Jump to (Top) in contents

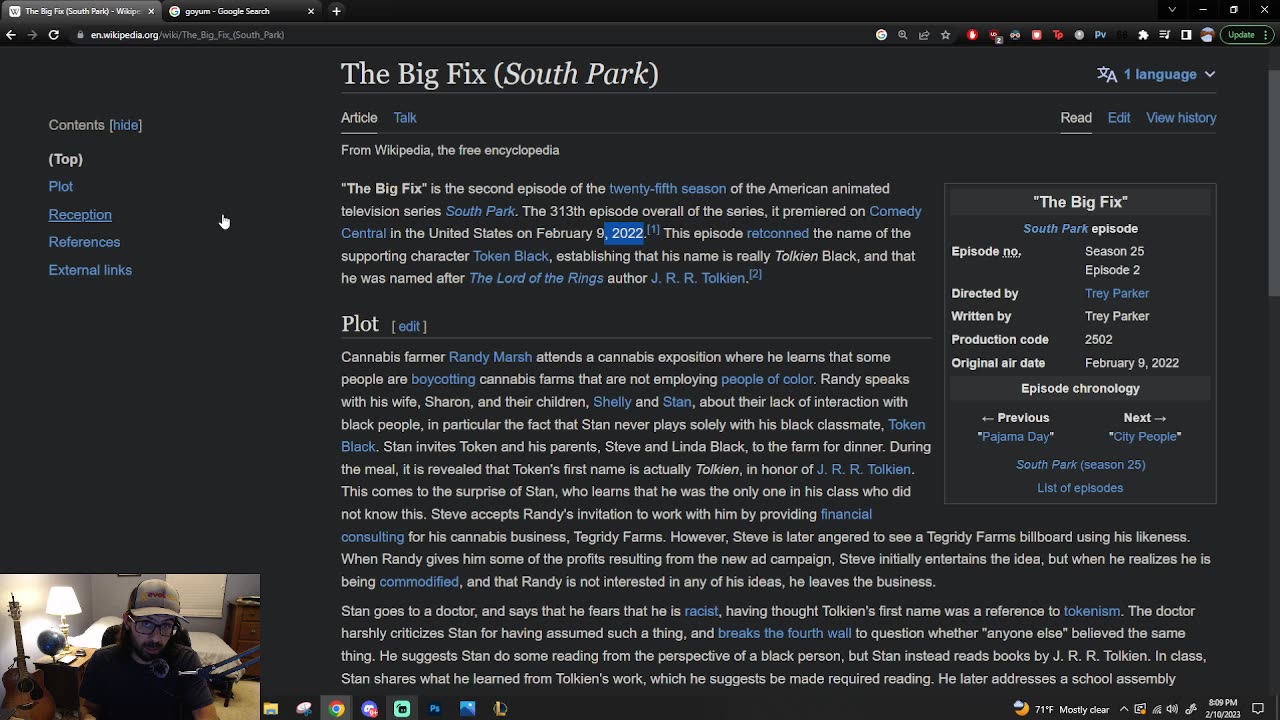(x=65, y=159)
